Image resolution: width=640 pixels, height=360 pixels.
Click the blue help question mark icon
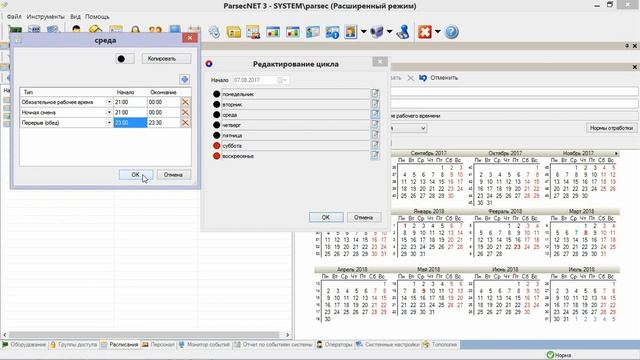coord(451,32)
